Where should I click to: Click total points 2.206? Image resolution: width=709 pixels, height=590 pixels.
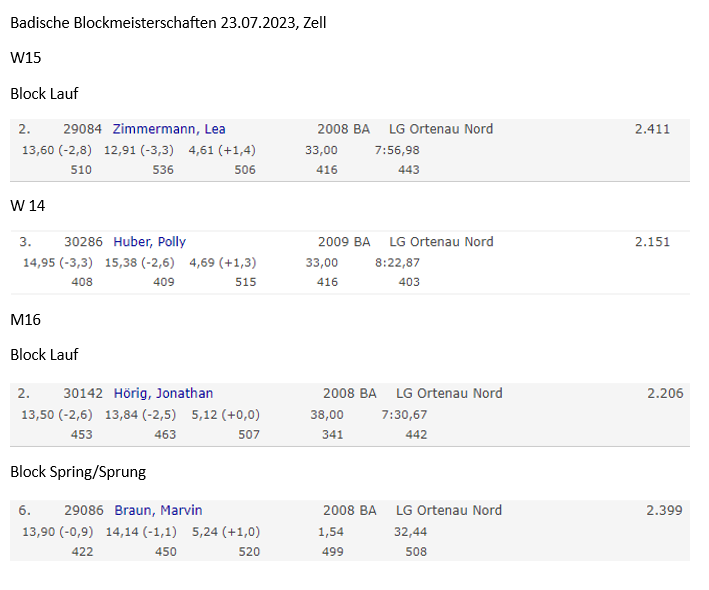point(665,393)
